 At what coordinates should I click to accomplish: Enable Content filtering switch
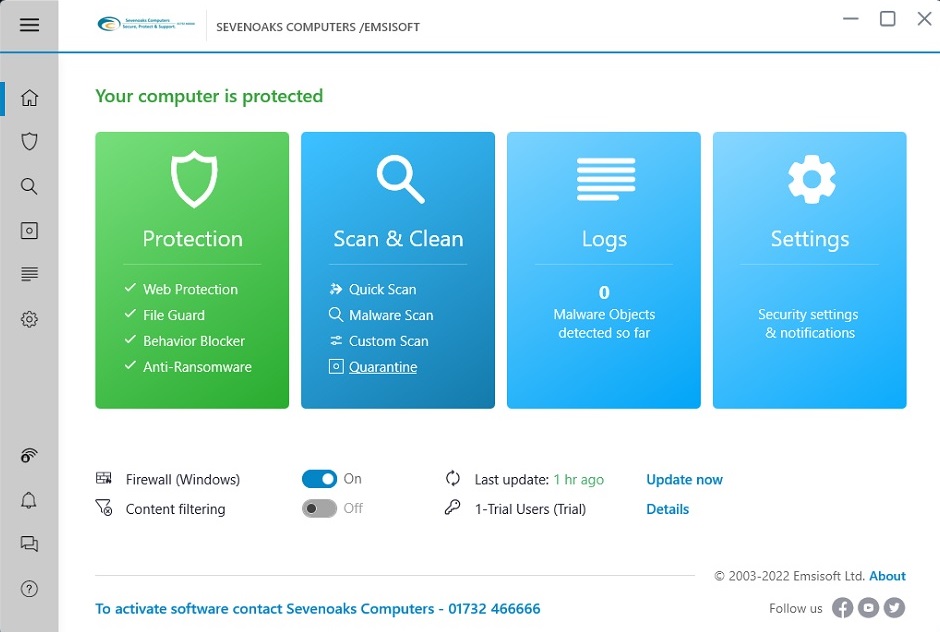[x=320, y=508]
